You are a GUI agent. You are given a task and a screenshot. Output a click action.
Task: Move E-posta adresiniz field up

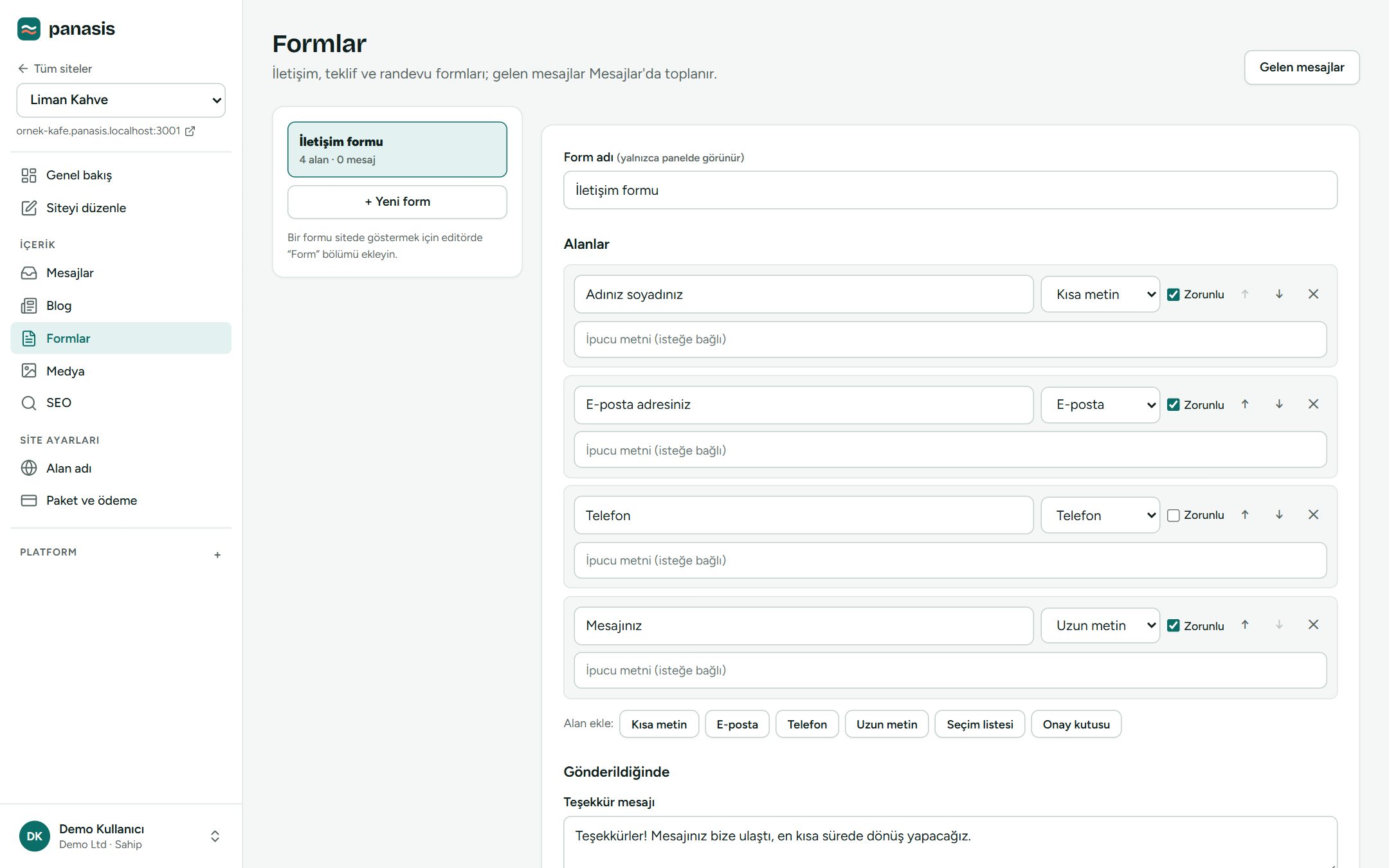[x=1245, y=404]
